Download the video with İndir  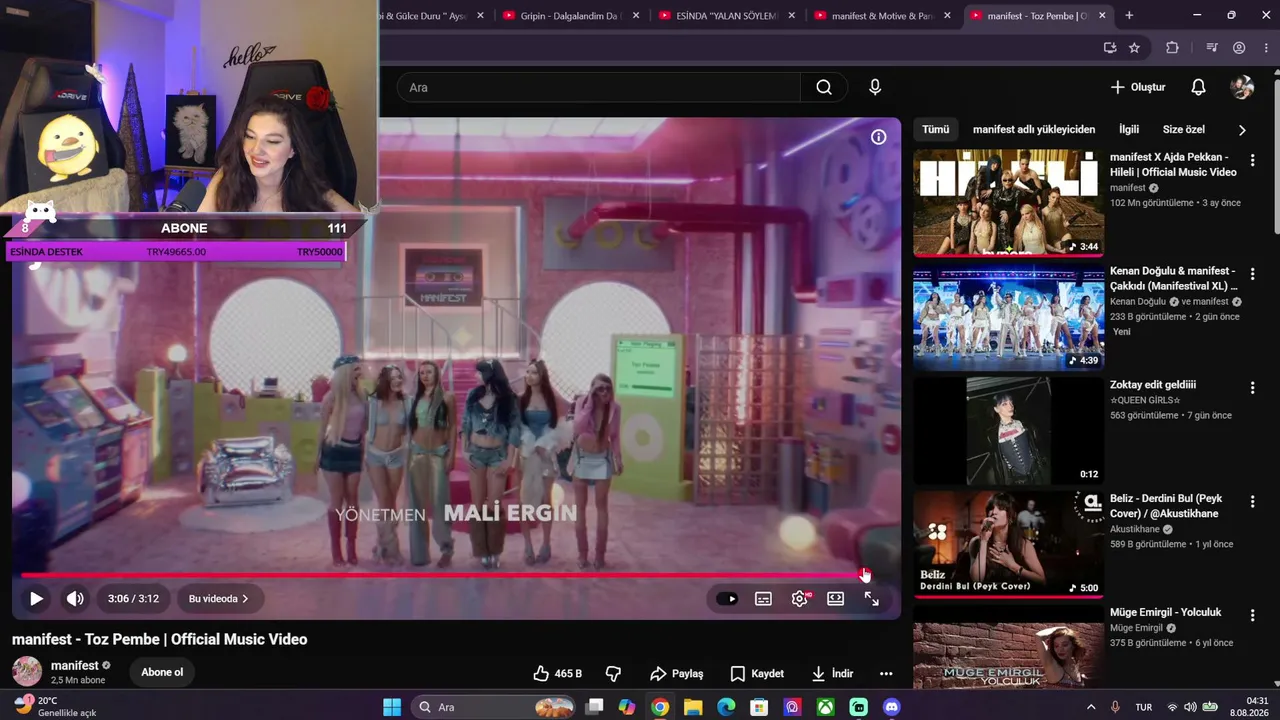tap(832, 673)
